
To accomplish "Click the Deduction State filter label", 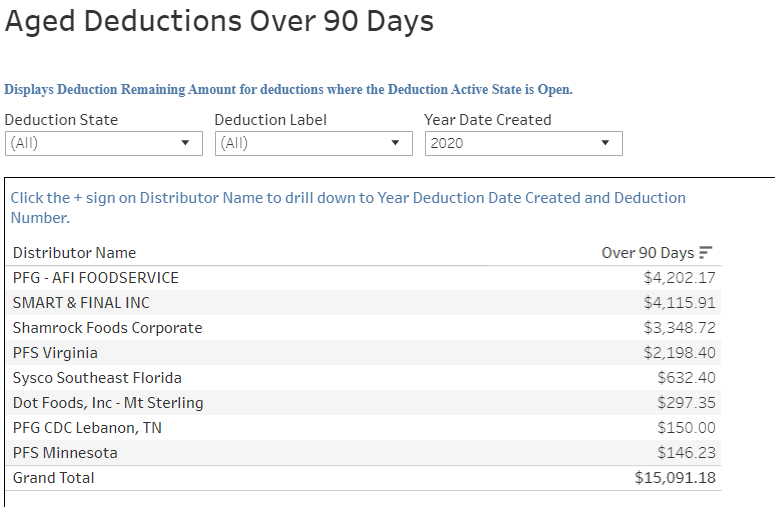I will point(61,120).
